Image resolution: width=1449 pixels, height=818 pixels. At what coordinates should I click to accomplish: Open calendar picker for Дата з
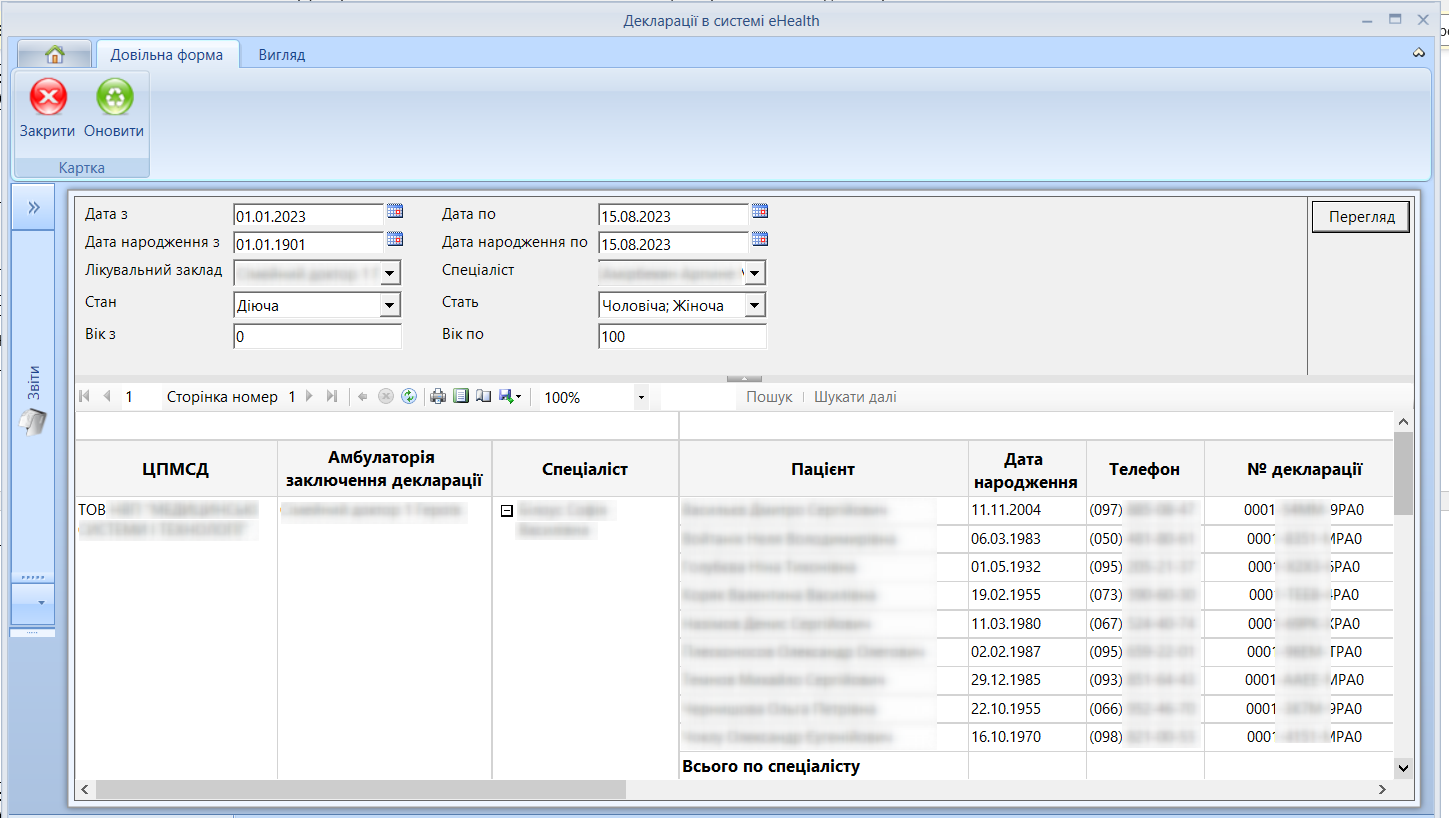[395, 211]
